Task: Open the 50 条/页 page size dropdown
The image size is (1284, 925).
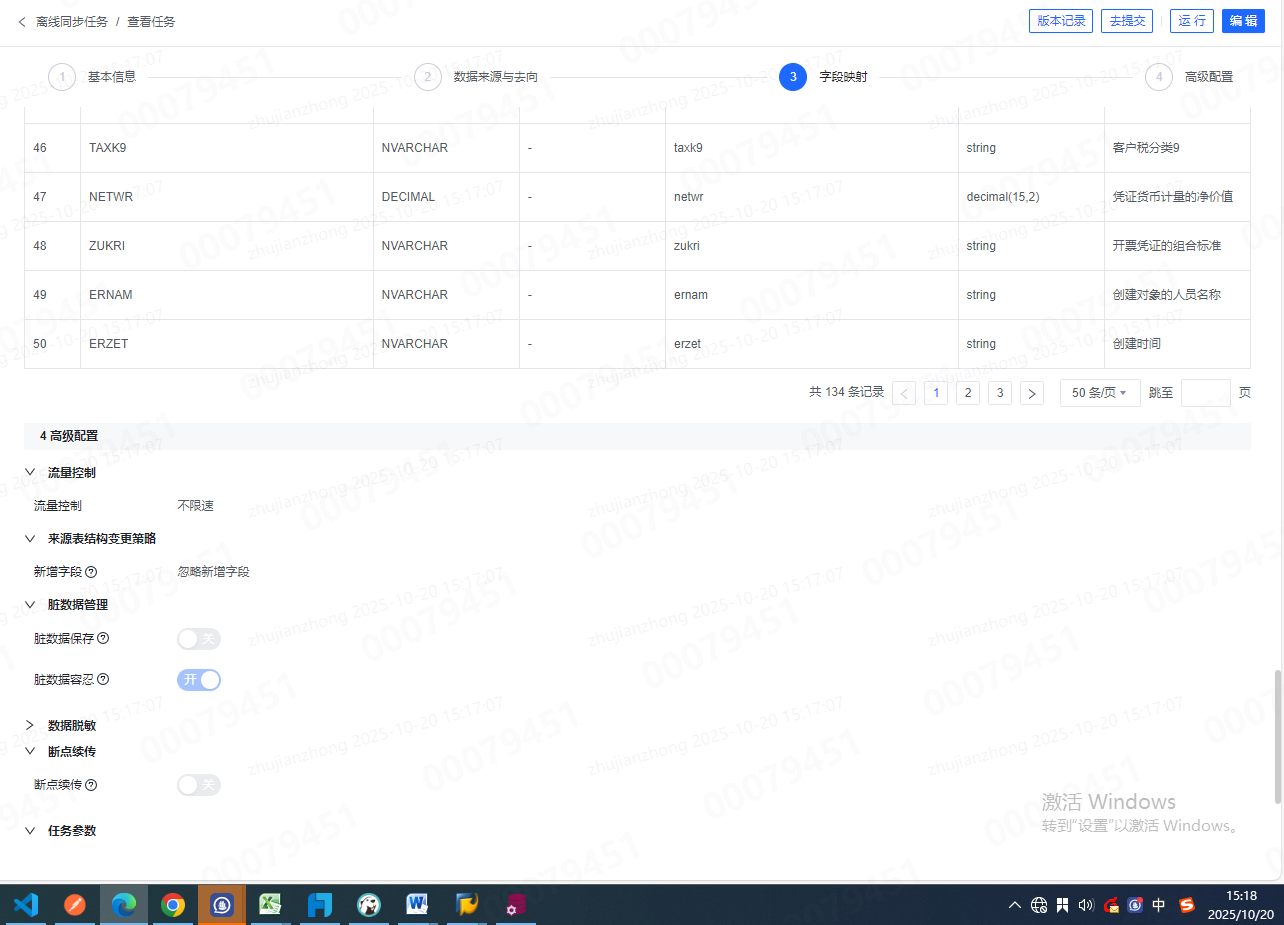Action: (1099, 393)
